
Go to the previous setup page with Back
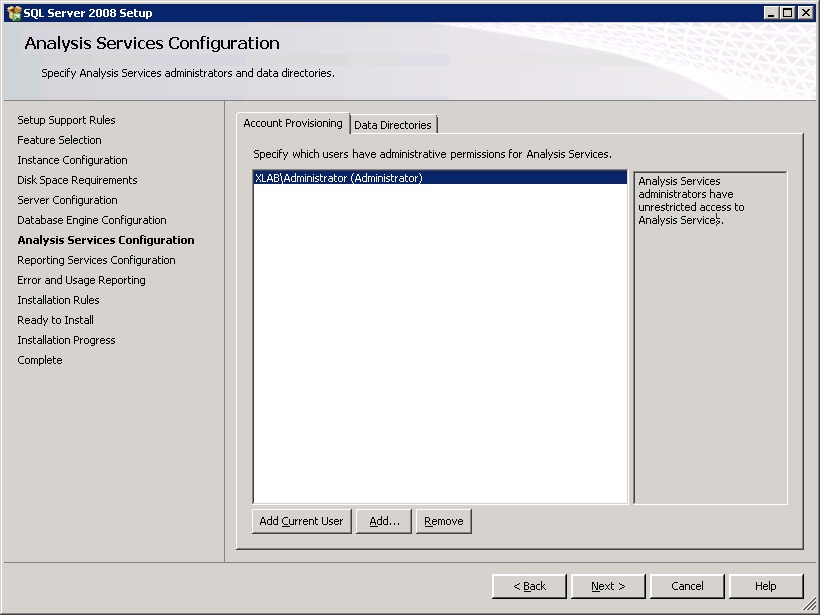(529, 586)
